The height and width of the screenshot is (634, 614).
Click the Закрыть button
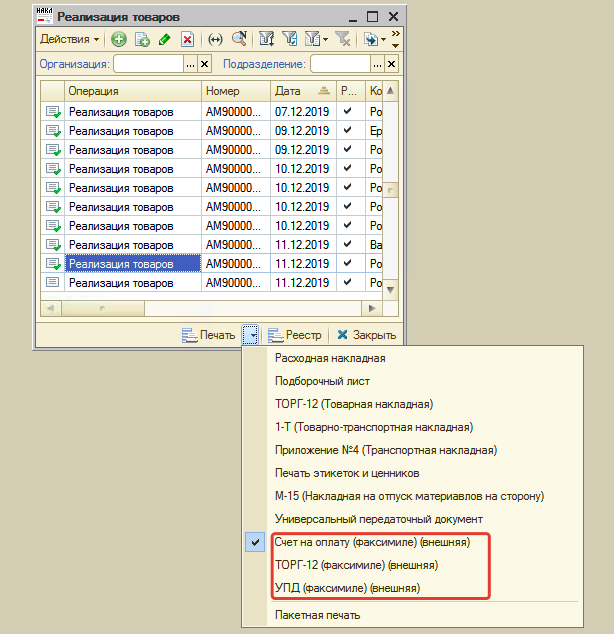367,335
